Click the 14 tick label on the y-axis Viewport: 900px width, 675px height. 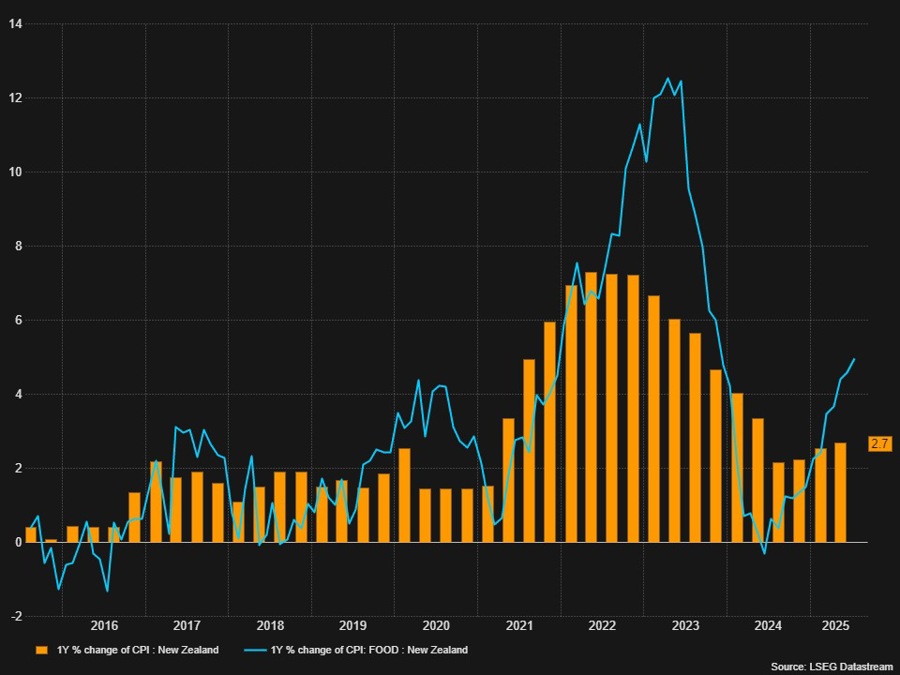click(15, 23)
